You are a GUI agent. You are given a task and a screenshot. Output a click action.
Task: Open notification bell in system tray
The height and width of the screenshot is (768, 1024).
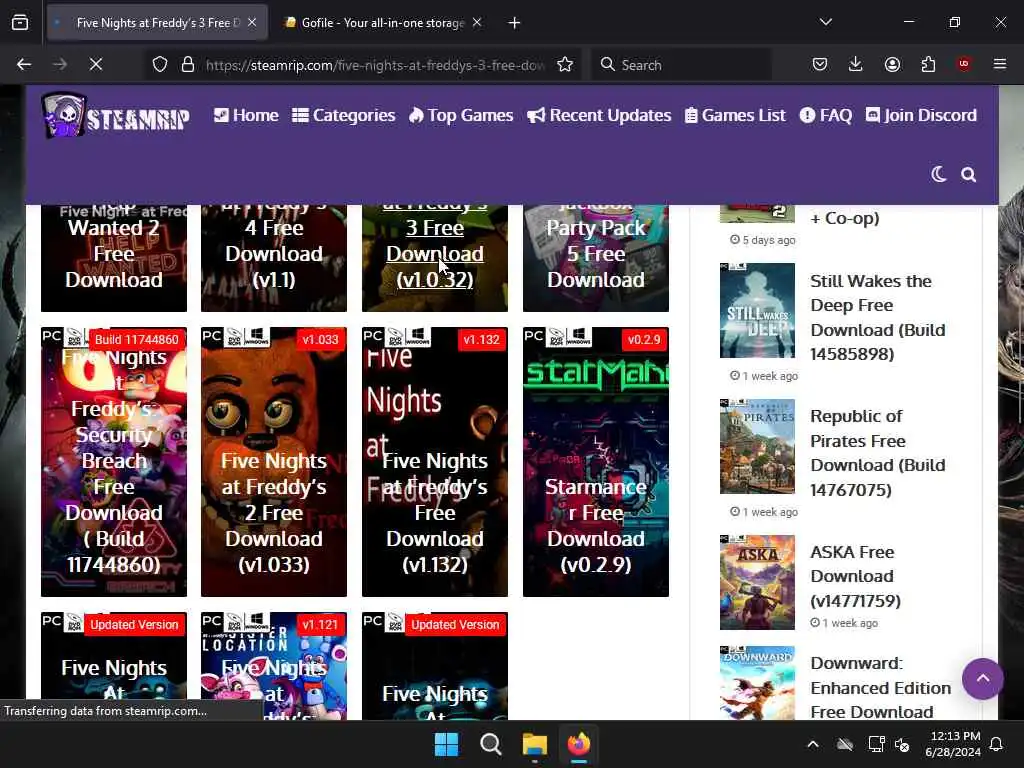pos(997,744)
